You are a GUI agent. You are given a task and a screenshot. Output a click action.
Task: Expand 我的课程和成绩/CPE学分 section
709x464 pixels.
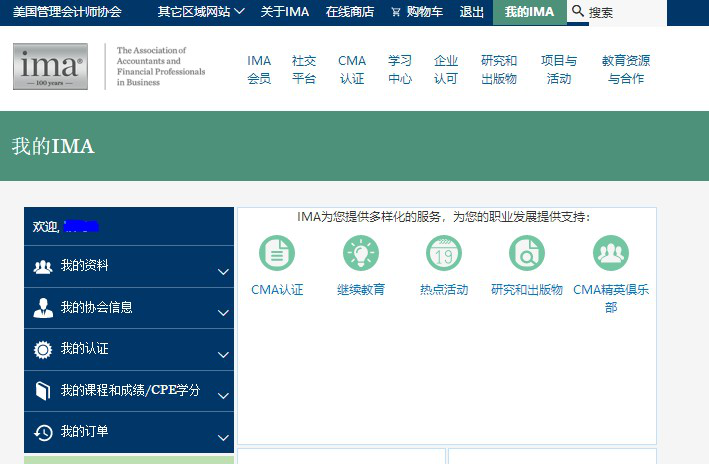[129, 391]
